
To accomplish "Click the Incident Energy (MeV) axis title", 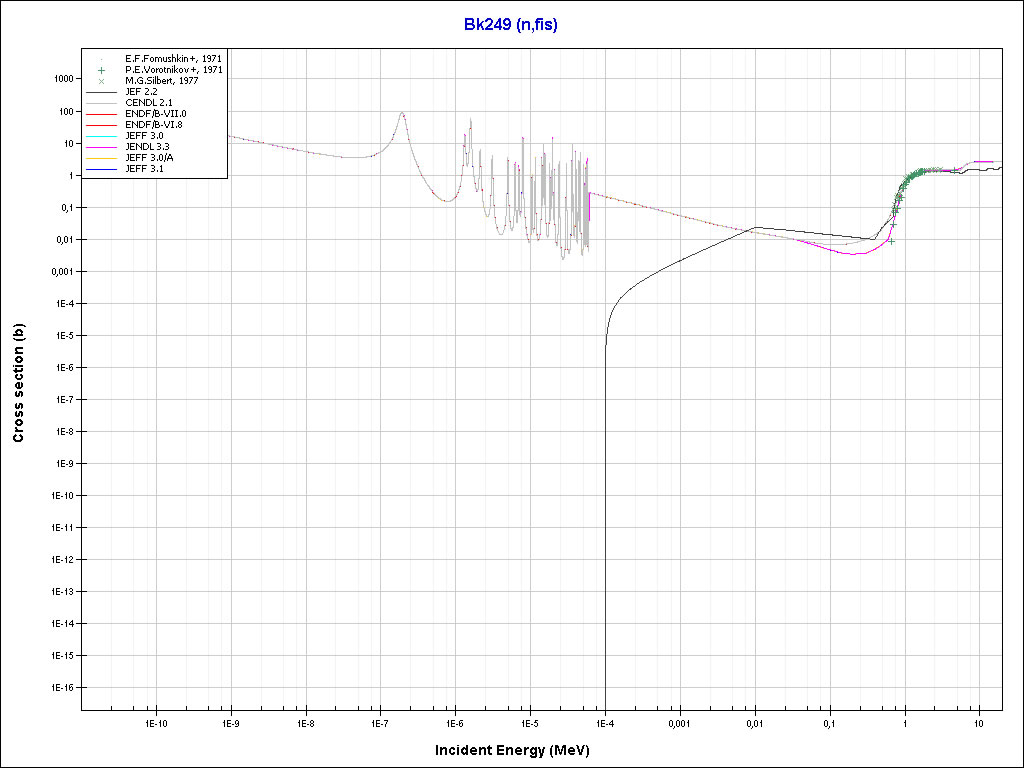I will 519,750.
